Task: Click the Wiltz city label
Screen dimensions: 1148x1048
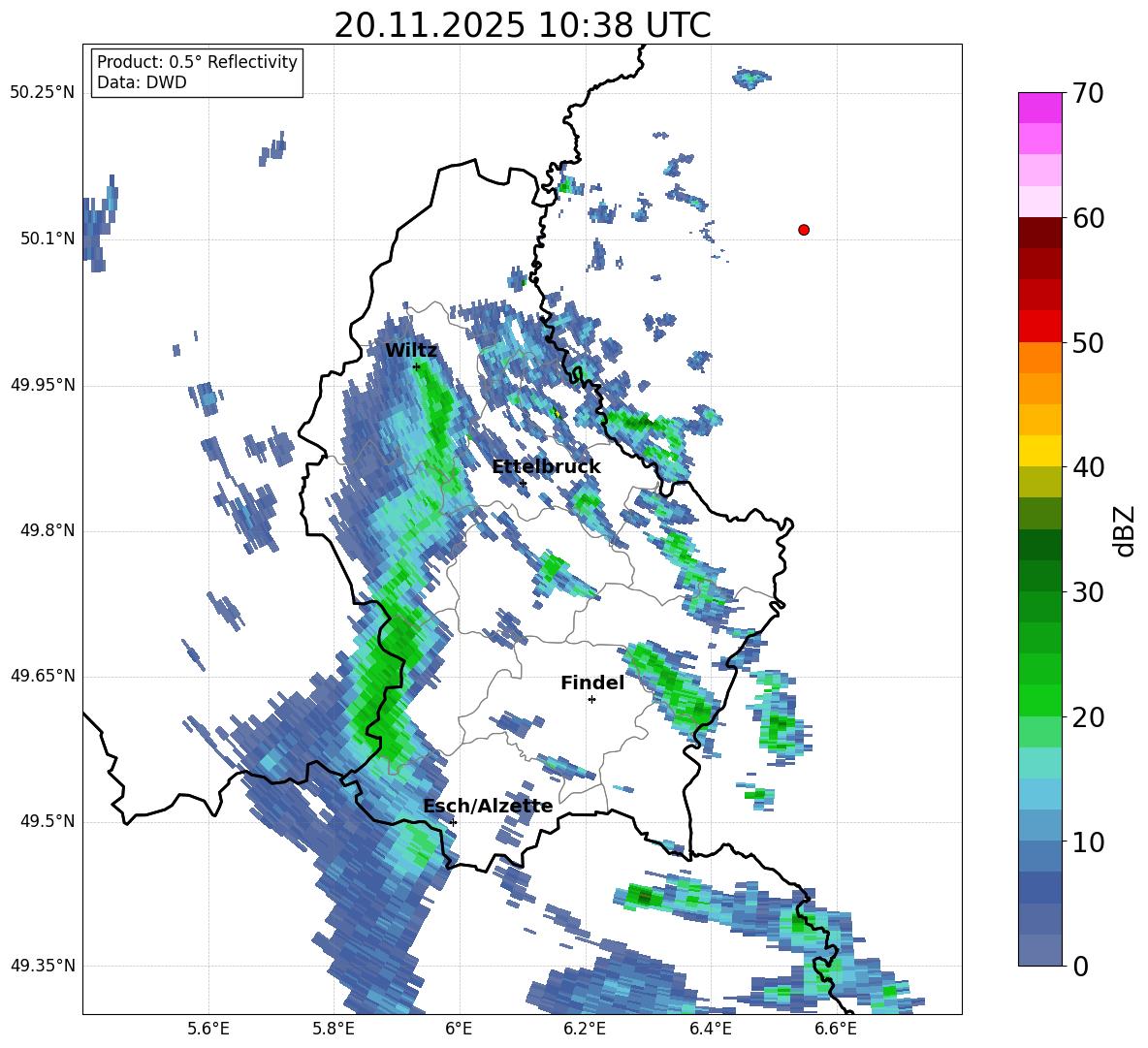Action: pos(411,350)
